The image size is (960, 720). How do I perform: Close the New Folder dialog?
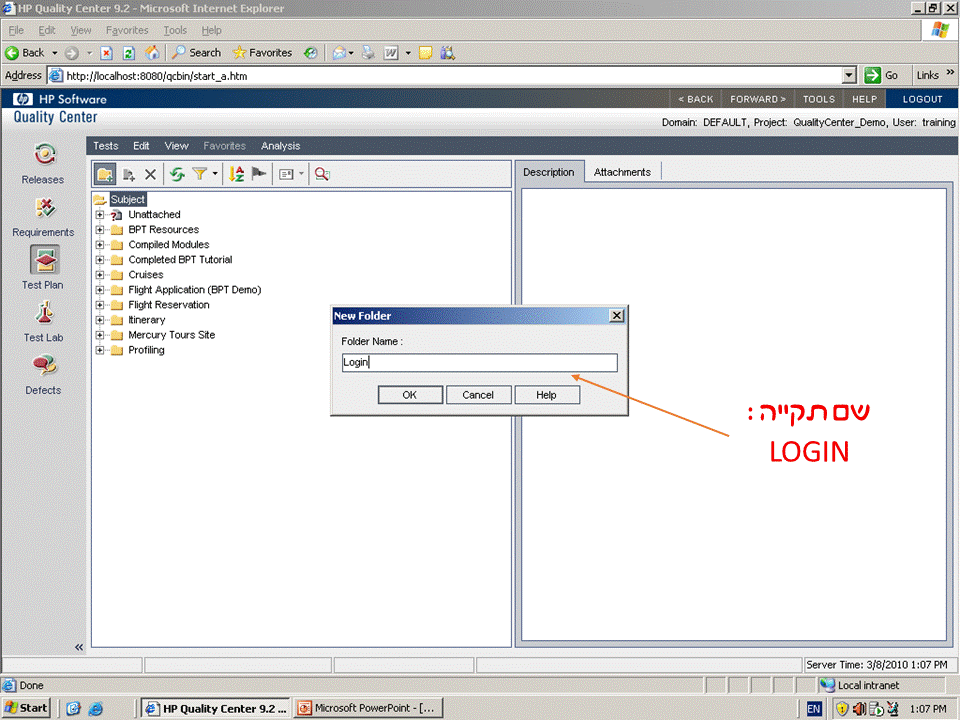[617, 315]
